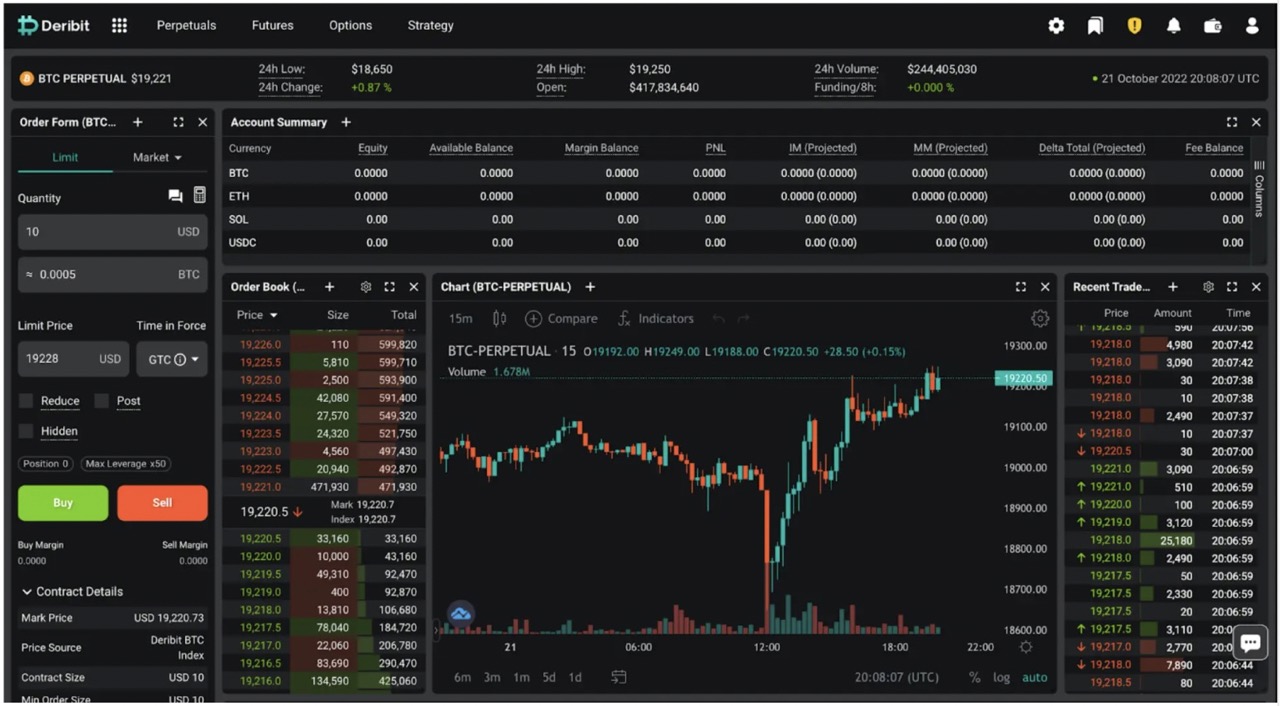This screenshot has height=706, width=1280.
Task: Open the wallet icon in the top bar
Action: point(1212,25)
